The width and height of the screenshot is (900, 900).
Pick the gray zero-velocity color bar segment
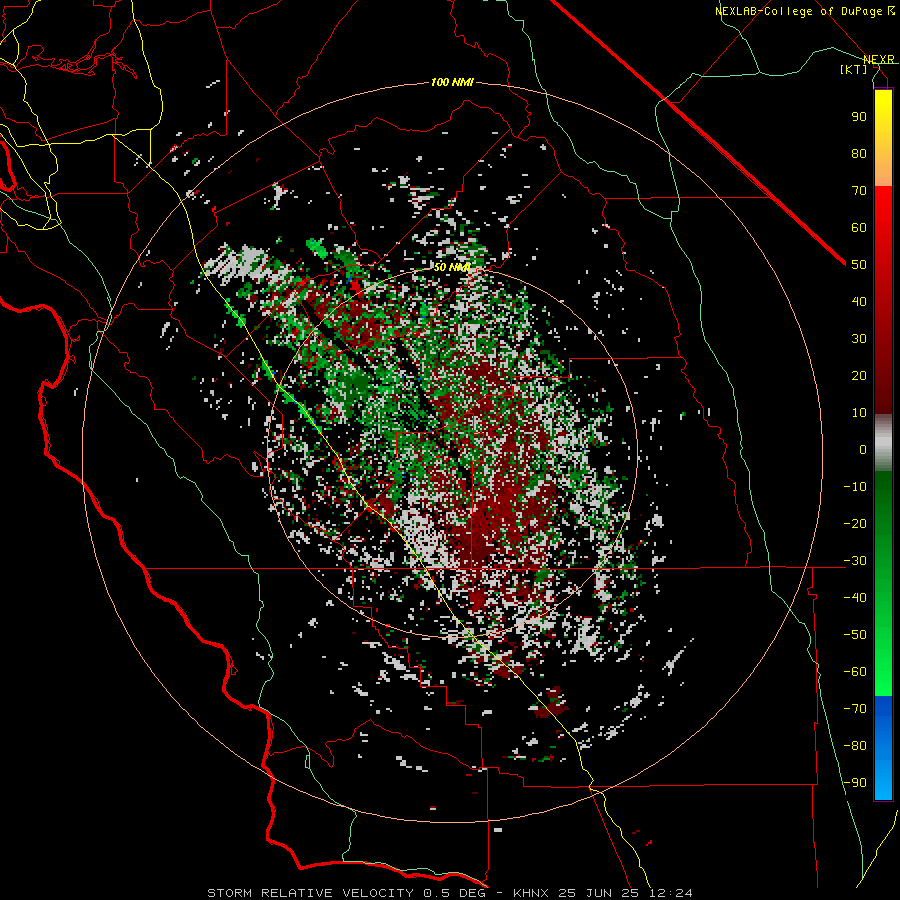point(883,442)
